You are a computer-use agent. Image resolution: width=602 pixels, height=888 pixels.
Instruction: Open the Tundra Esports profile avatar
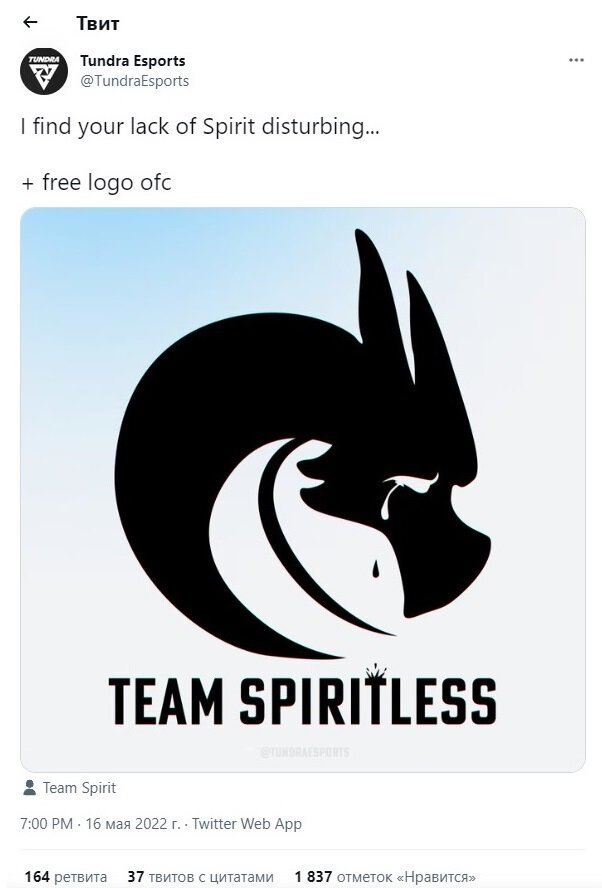click(44, 71)
